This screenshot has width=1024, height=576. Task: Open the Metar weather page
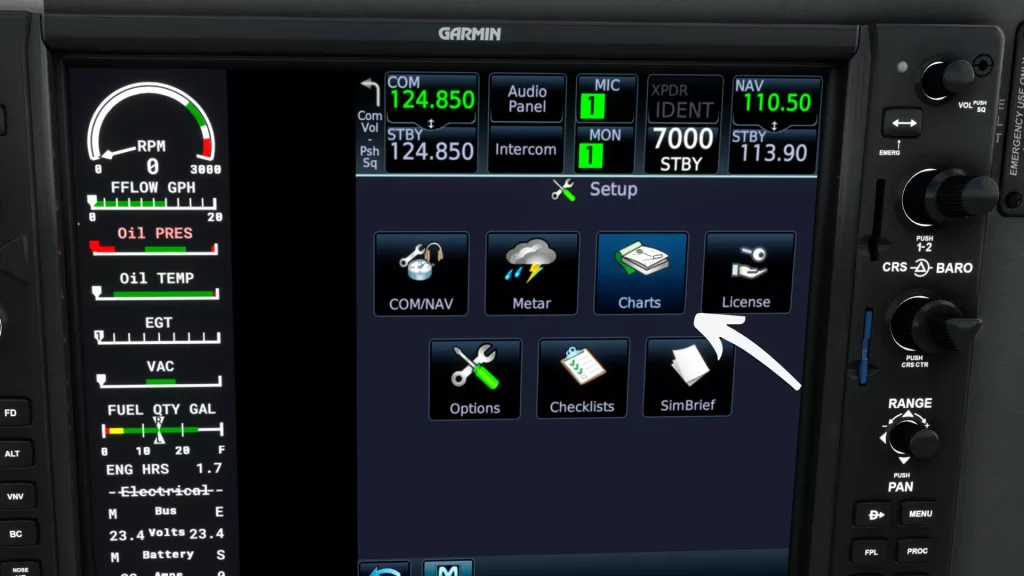point(532,272)
